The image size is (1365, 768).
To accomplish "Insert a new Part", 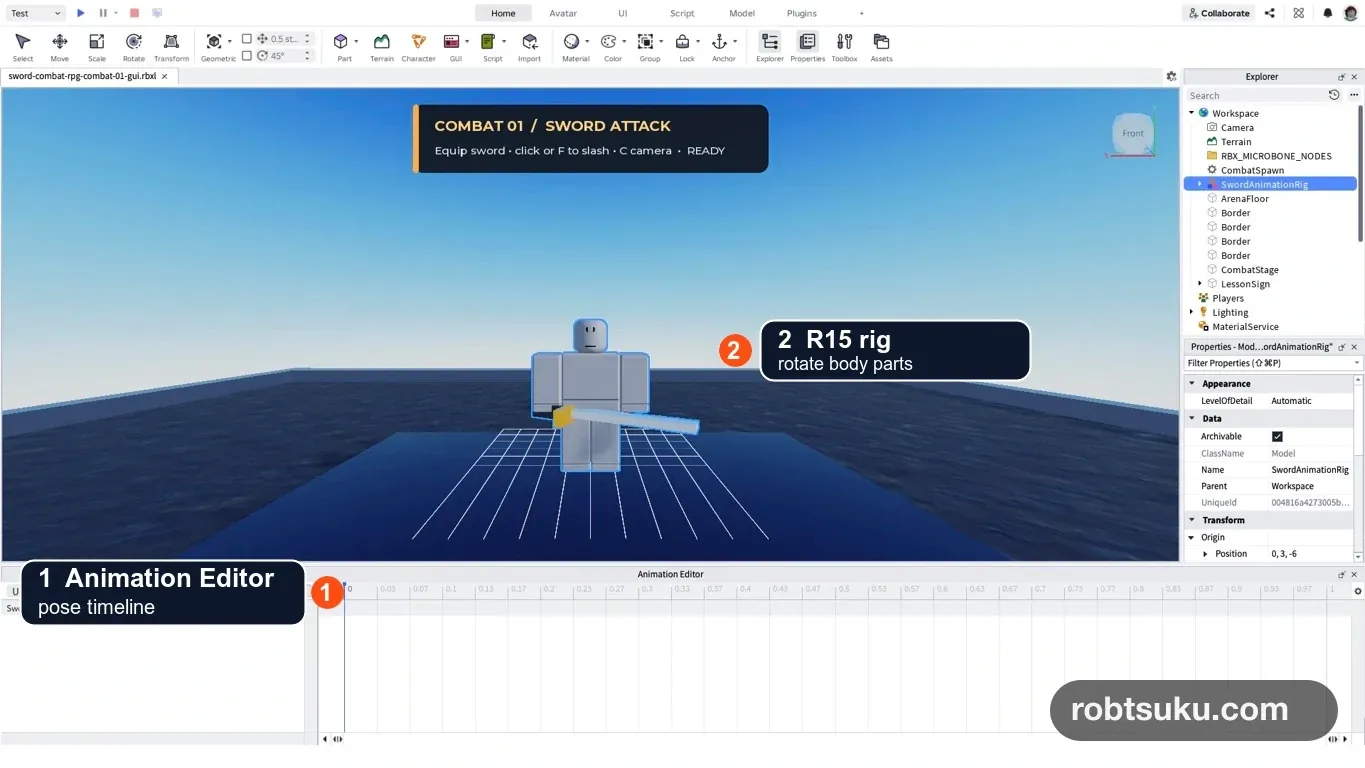I will pos(341,42).
